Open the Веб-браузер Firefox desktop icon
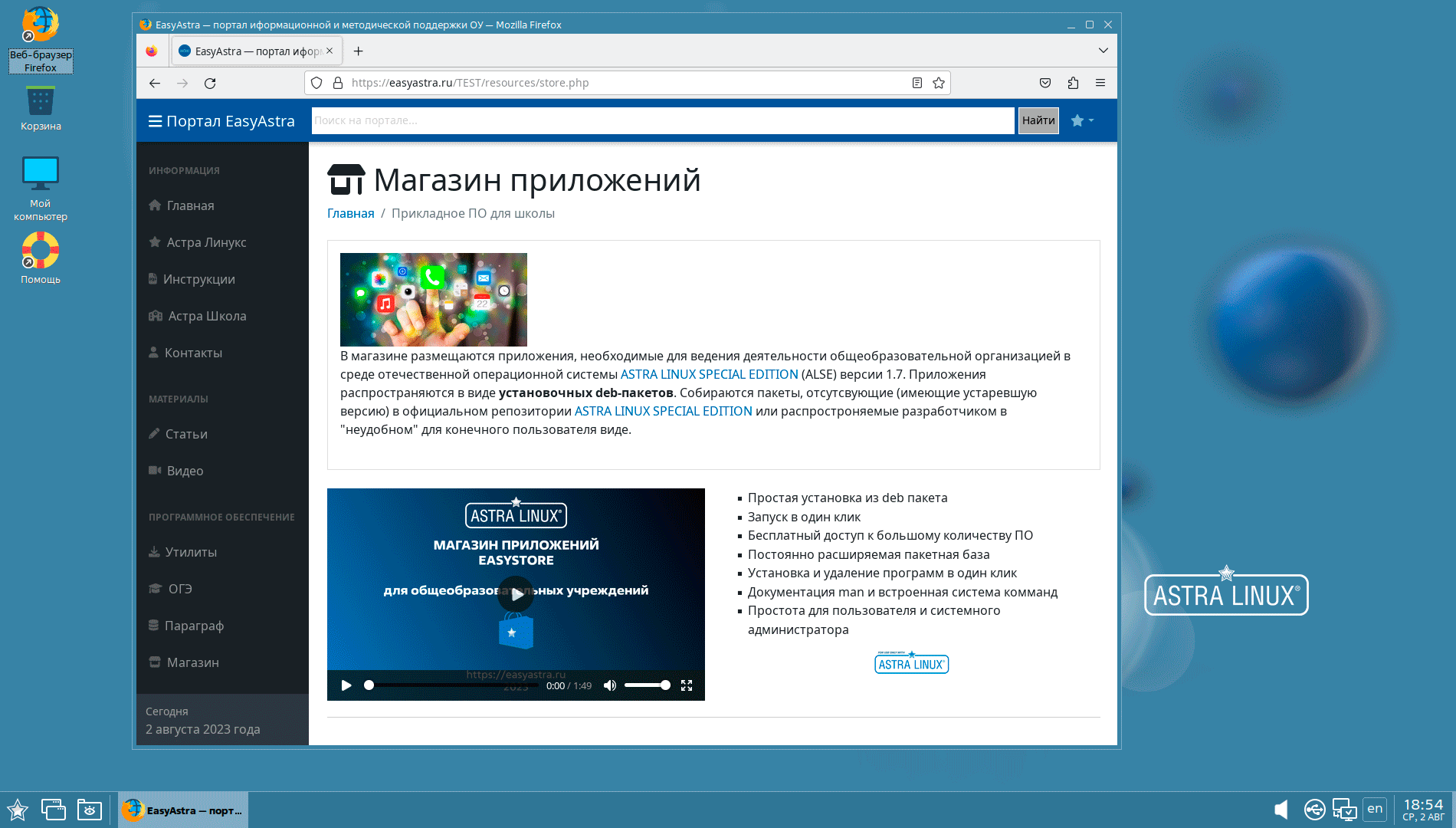Screen dimensions: 1456x828 (x=41, y=39)
